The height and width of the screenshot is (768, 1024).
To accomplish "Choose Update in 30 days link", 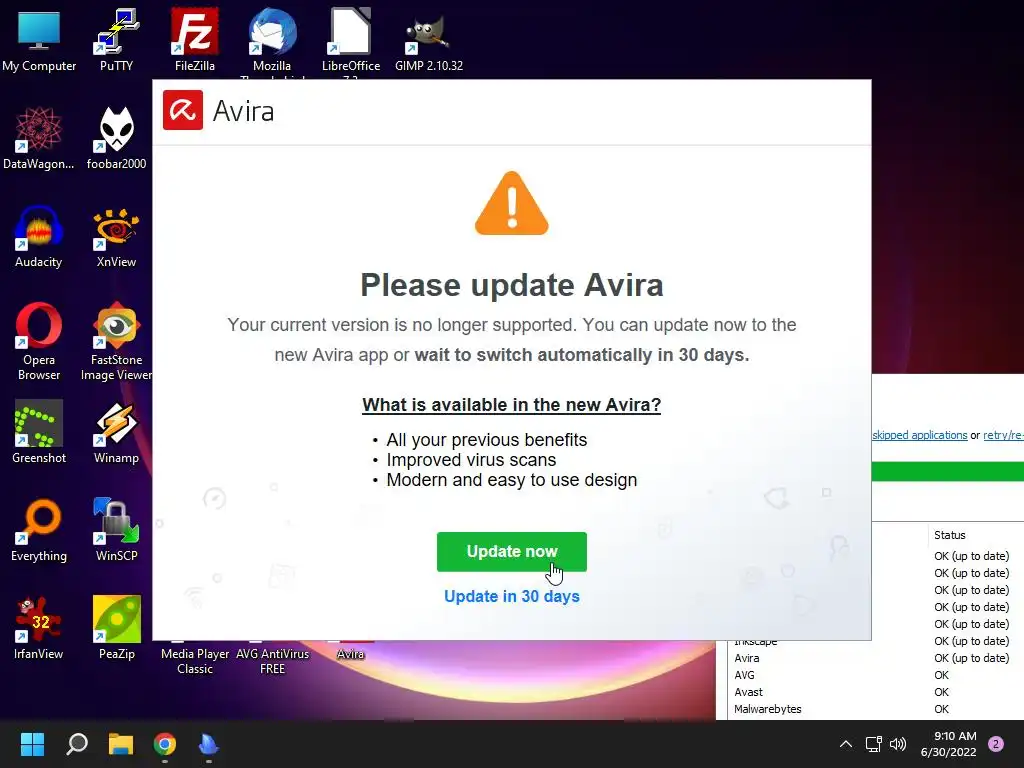I will (x=511, y=596).
